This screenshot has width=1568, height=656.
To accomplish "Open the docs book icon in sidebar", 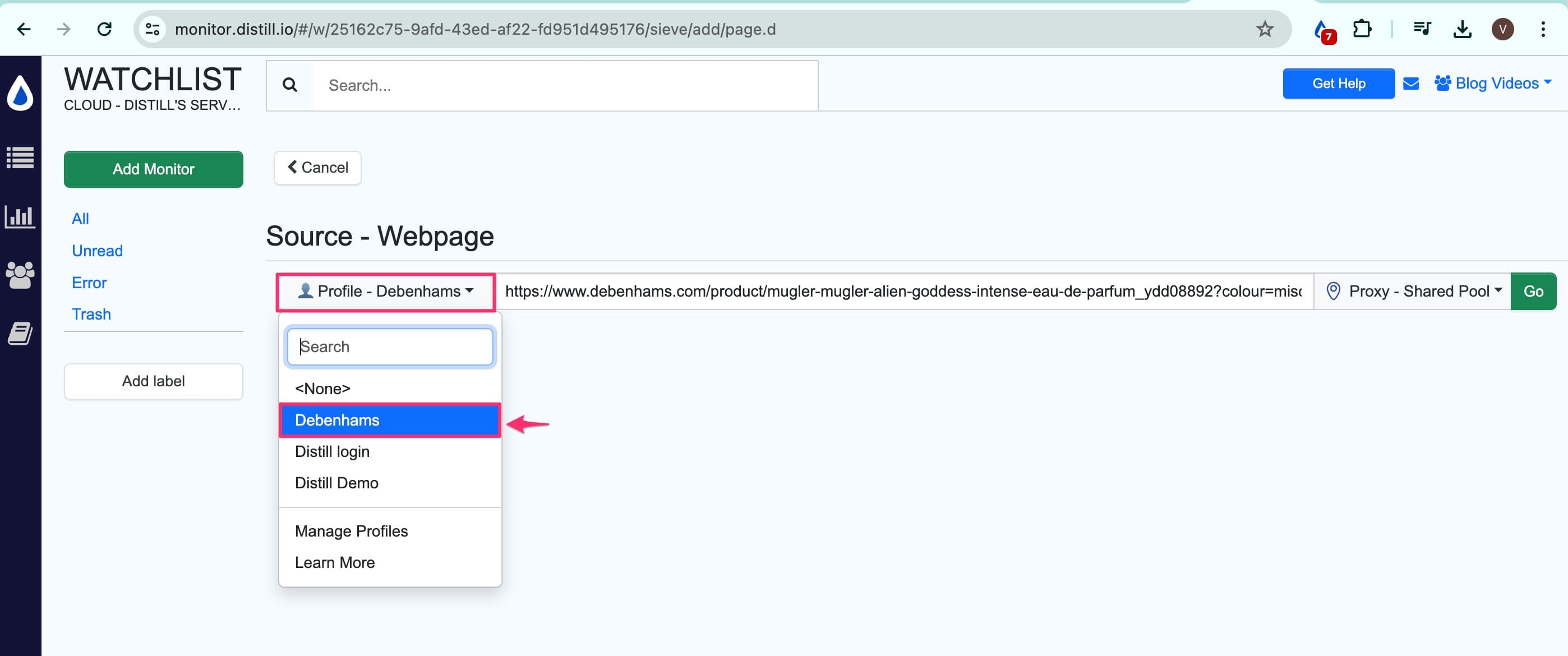I will [x=20, y=333].
